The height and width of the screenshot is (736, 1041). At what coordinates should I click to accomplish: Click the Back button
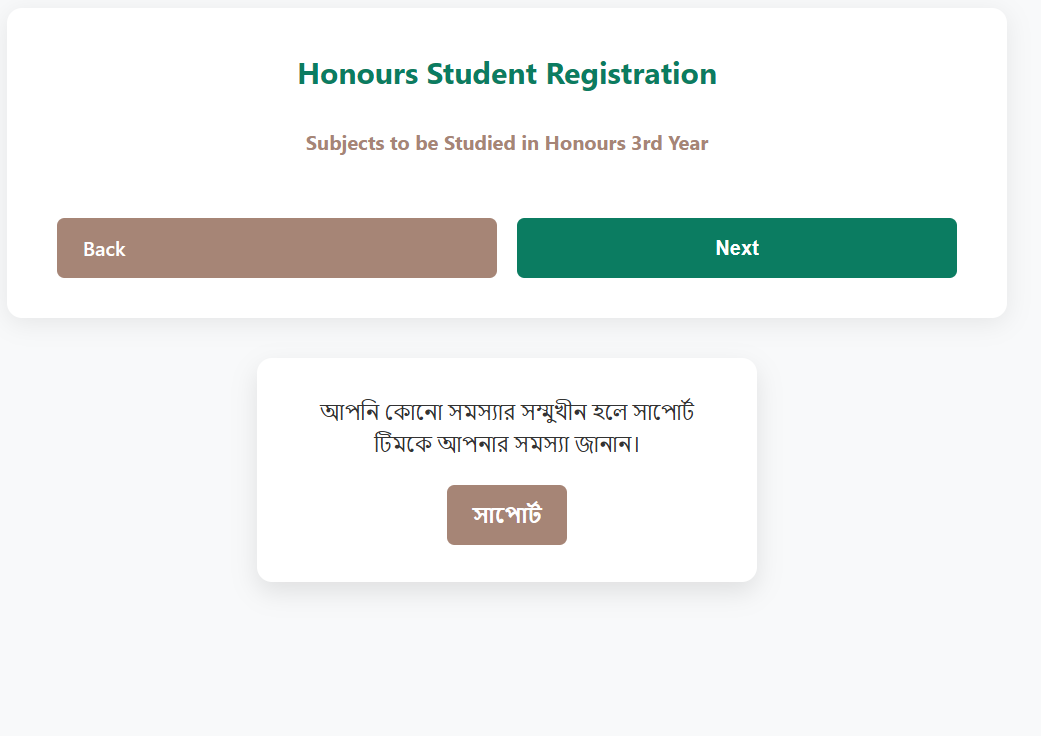[x=276, y=248]
